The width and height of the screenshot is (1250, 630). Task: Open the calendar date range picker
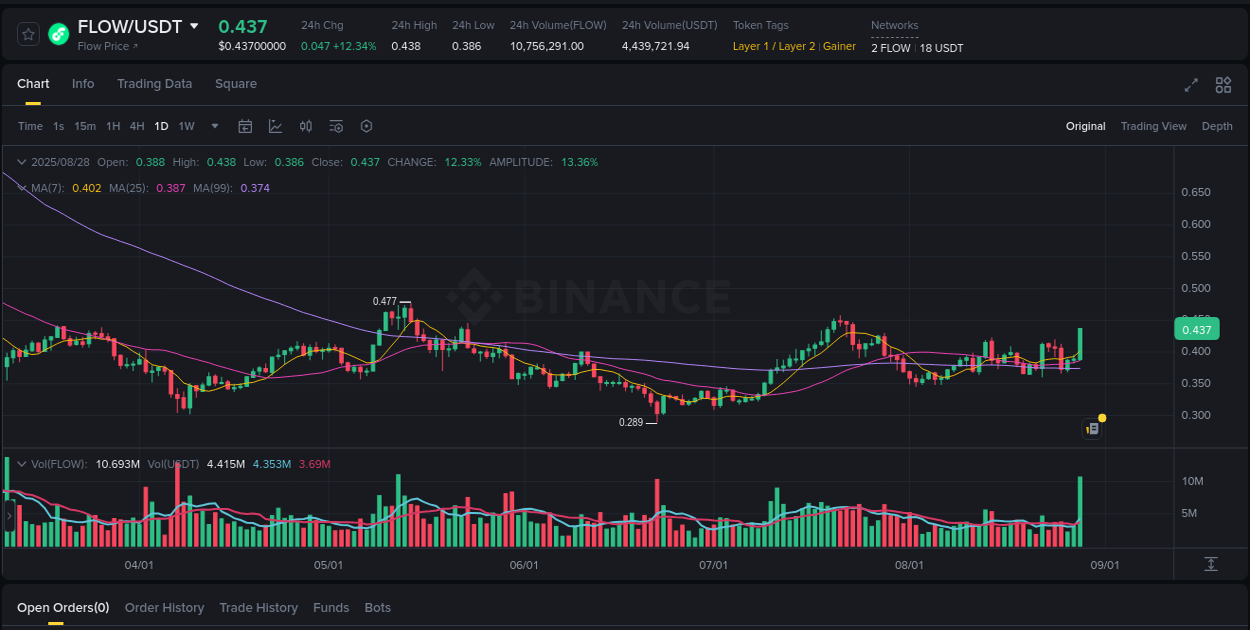click(245, 126)
